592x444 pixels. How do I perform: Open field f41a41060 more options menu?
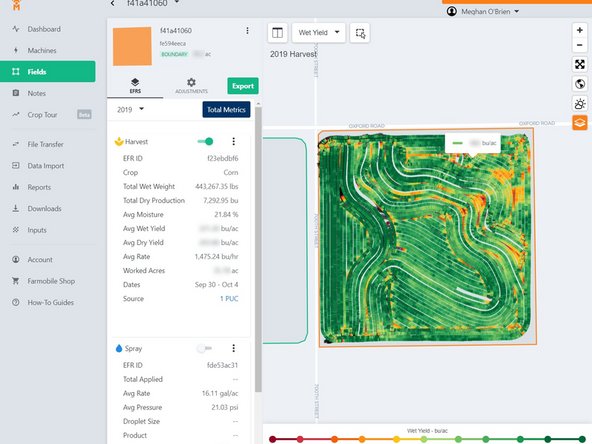(x=247, y=31)
